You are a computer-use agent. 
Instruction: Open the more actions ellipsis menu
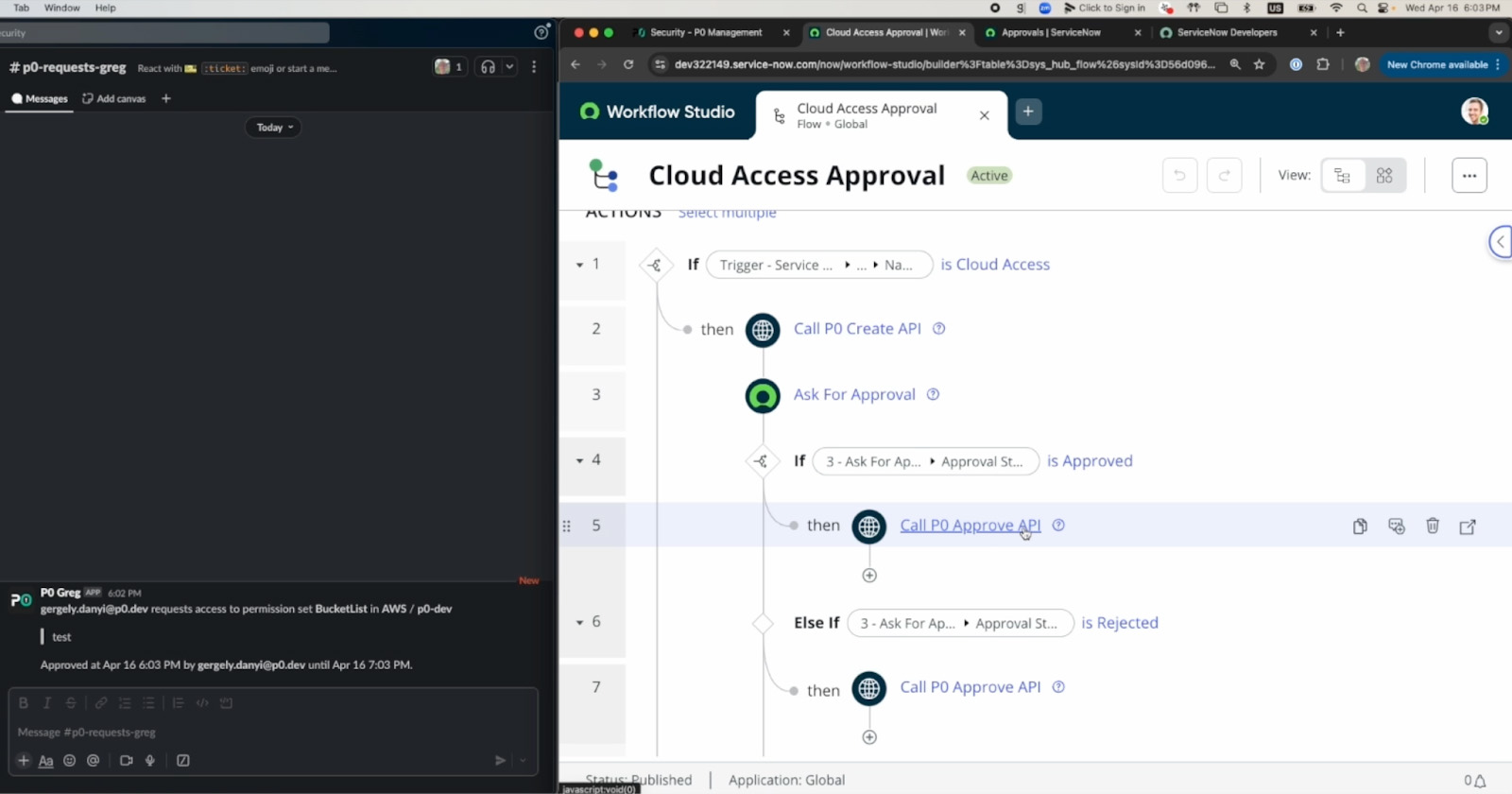coord(1469,176)
